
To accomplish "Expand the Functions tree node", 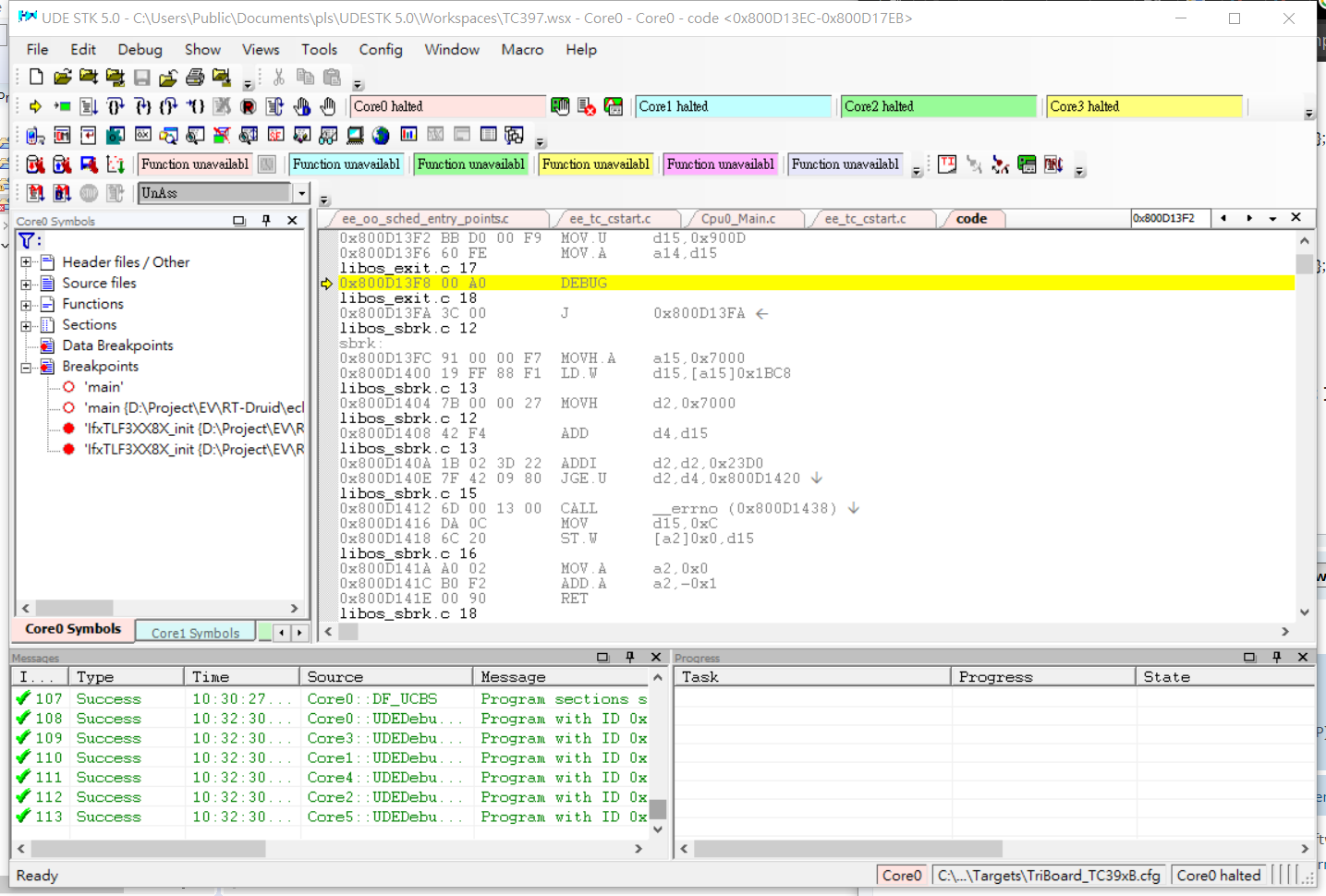I will (26, 304).
